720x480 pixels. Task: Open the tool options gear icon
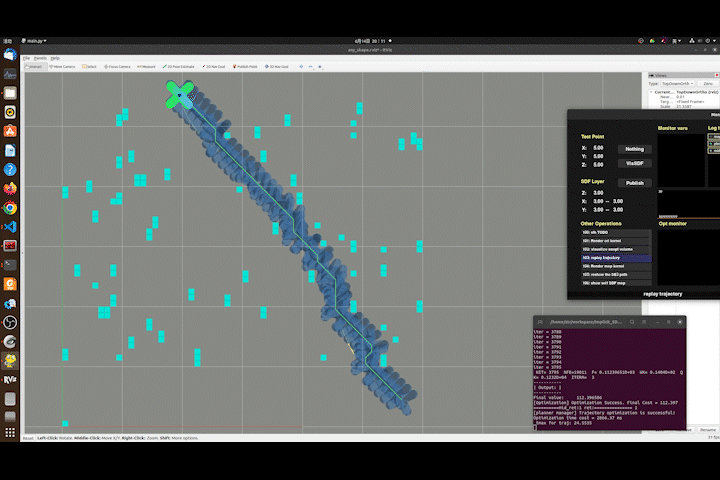pos(320,67)
